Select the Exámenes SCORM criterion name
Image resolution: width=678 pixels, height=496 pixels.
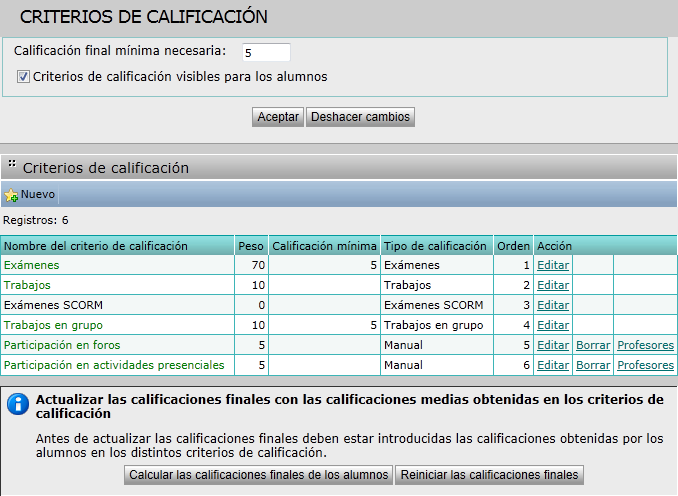point(53,305)
